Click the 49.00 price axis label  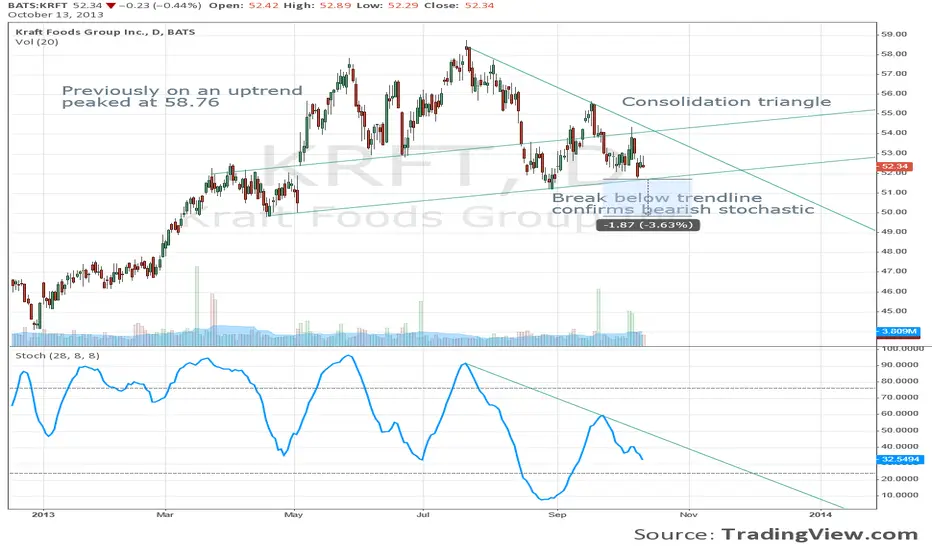click(x=894, y=231)
